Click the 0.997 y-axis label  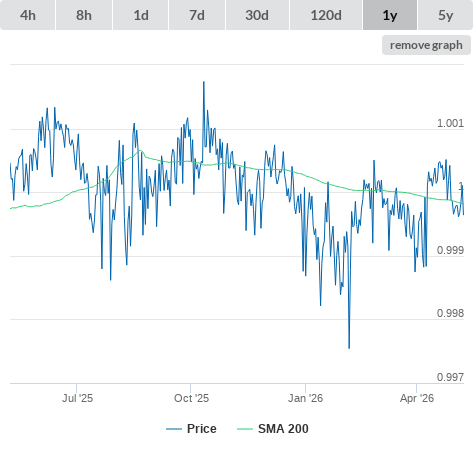pos(450,377)
